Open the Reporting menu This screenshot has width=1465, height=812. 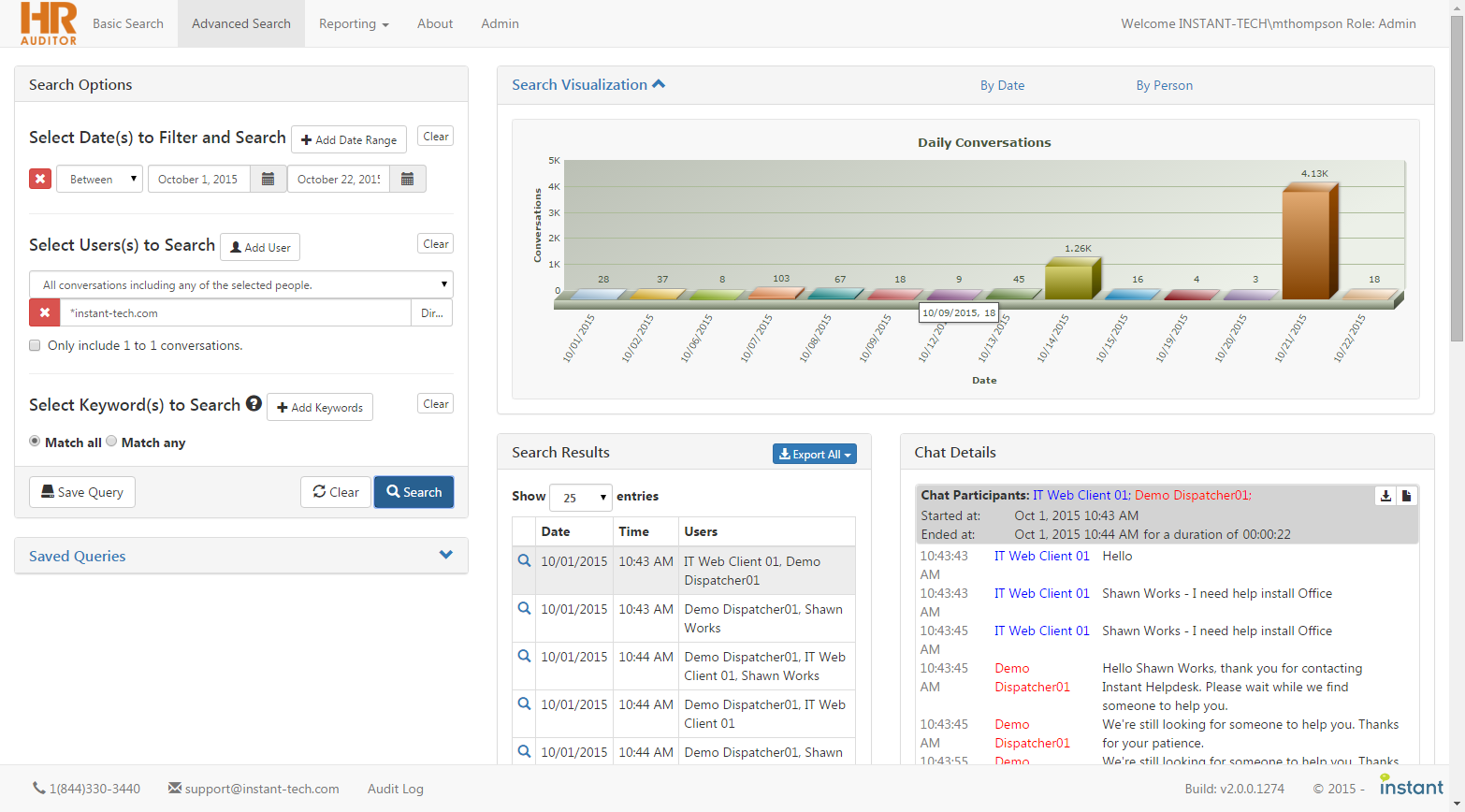click(354, 23)
